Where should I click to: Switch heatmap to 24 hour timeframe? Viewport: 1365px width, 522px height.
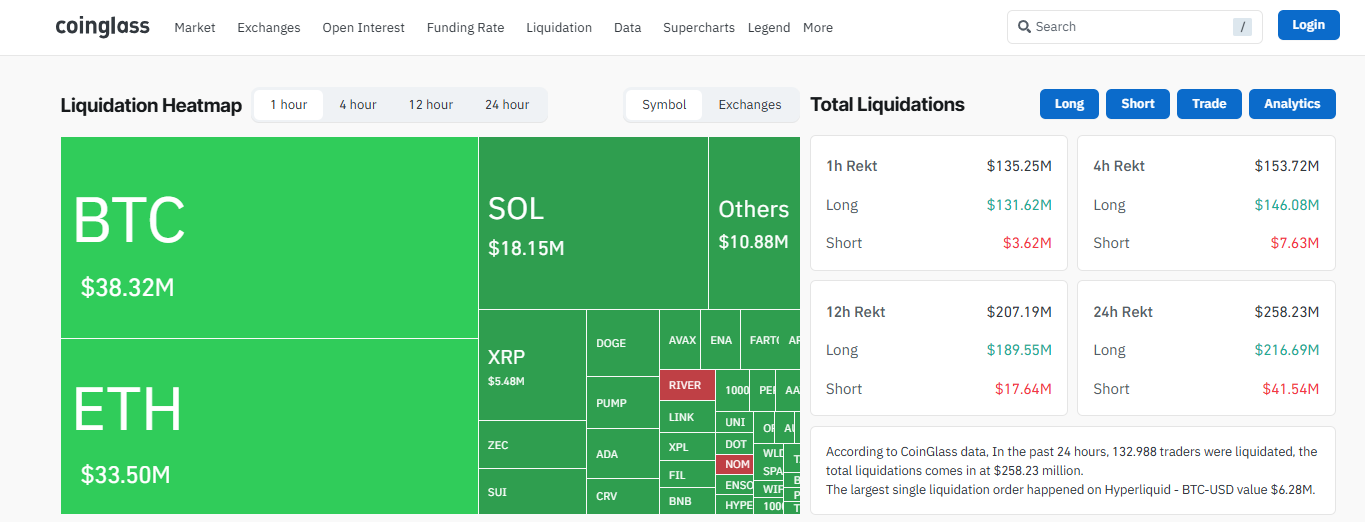pyautogui.click(x=507, y=105)
